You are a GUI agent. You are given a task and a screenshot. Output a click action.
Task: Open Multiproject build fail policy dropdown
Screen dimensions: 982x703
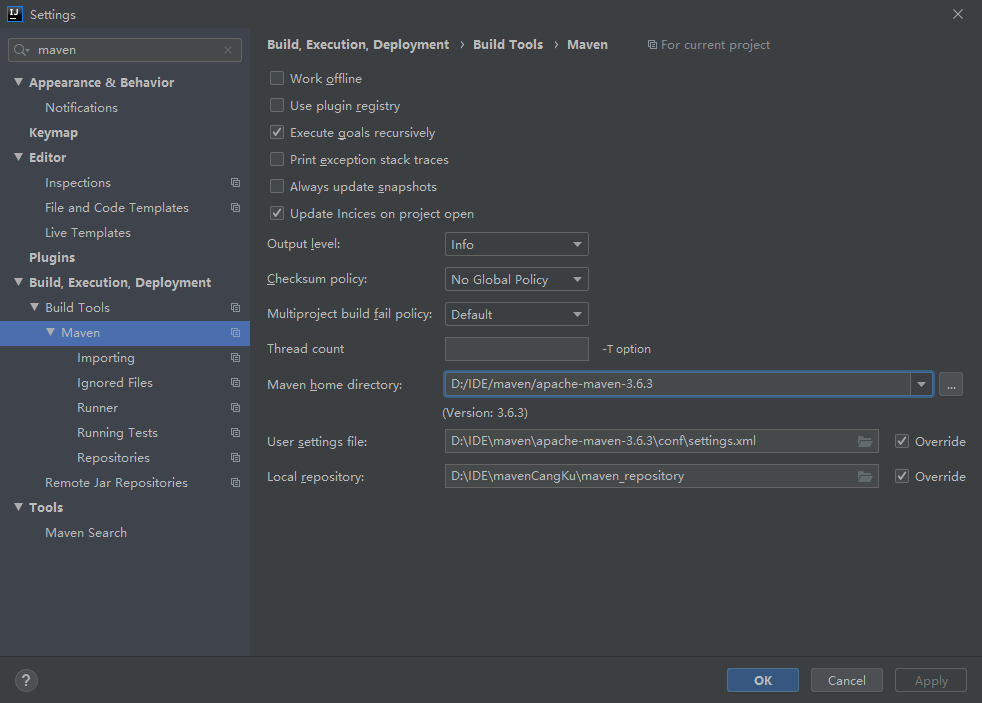click(517, 314)
